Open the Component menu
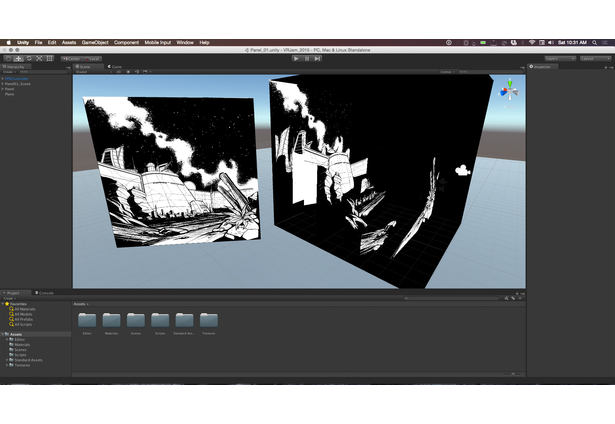The width and height of the screenshot is (615, 424). pyautogui.click(x=126, y=42)
